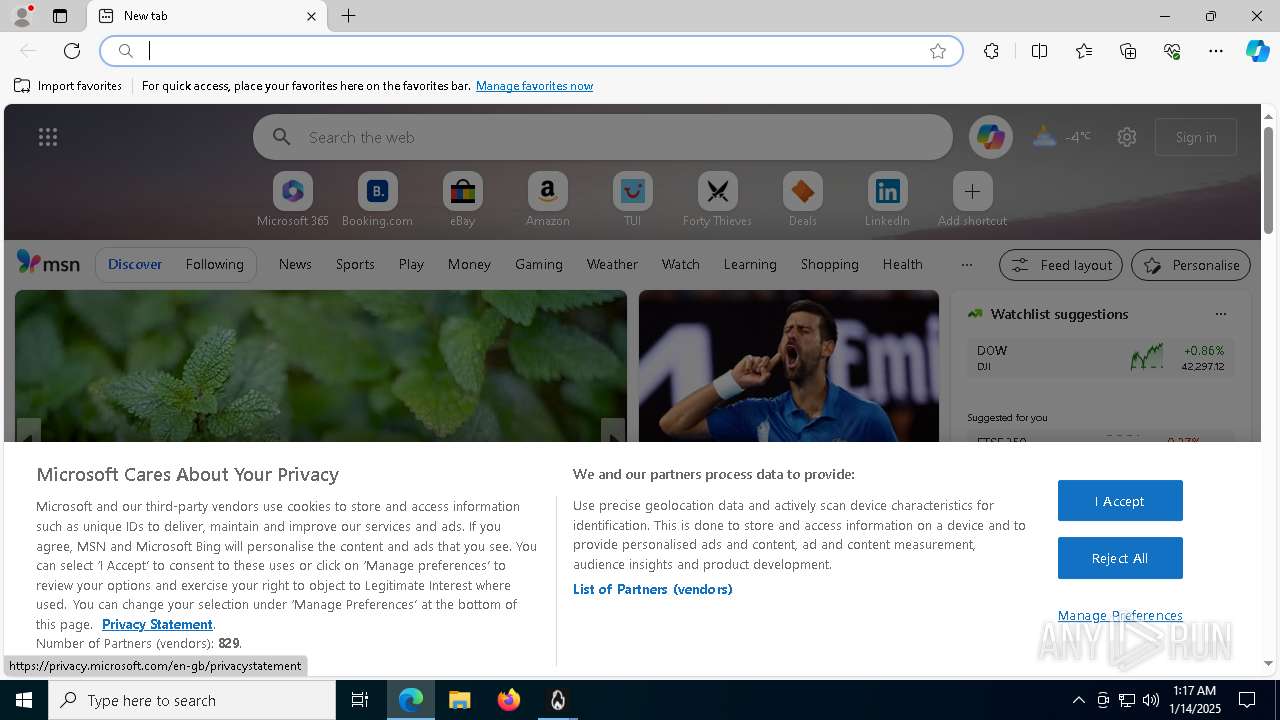Open Manage Preferences link
1280x720 pixels.
1120,615
